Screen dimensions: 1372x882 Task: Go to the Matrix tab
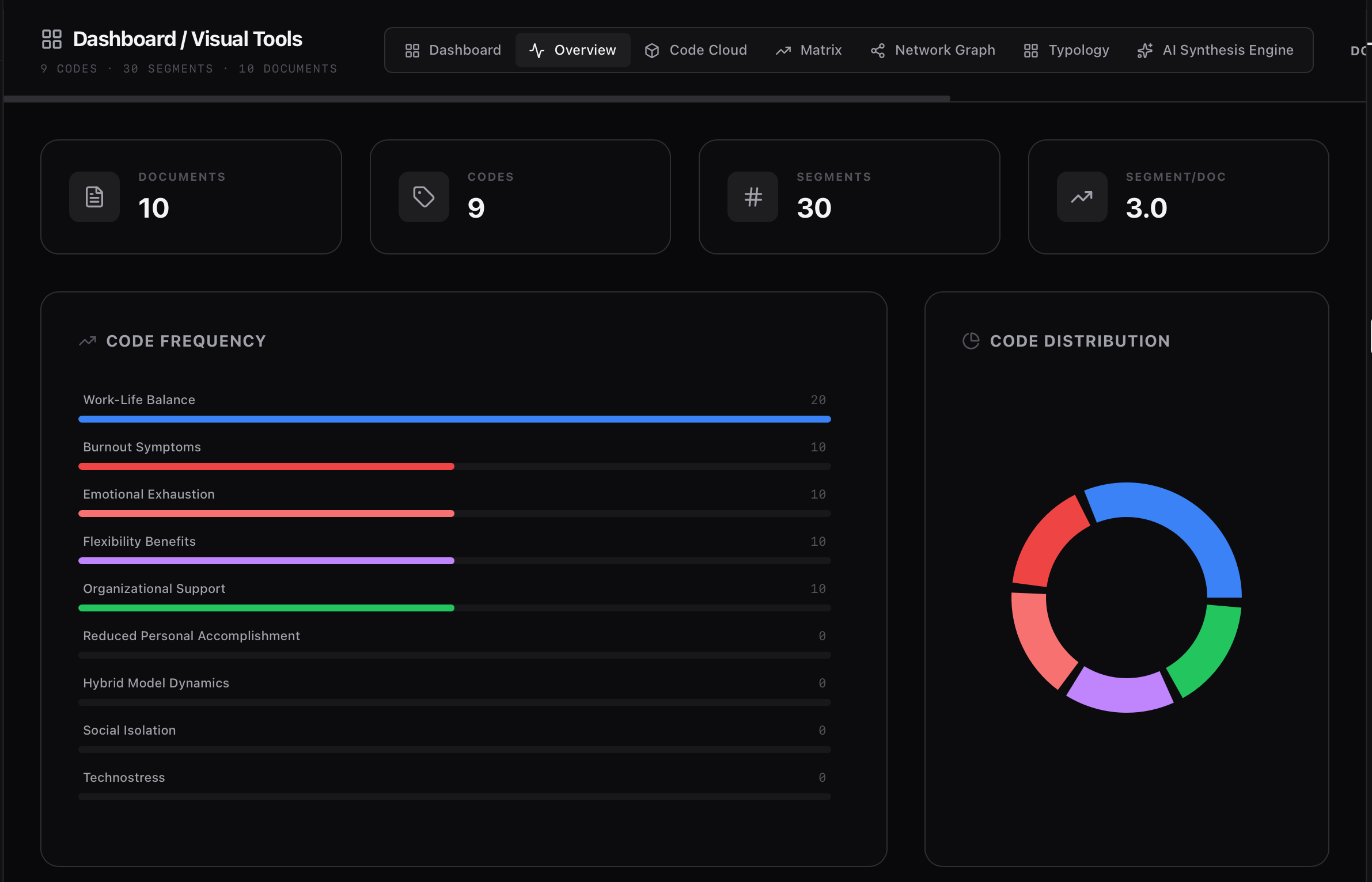[x=809, y=50]
